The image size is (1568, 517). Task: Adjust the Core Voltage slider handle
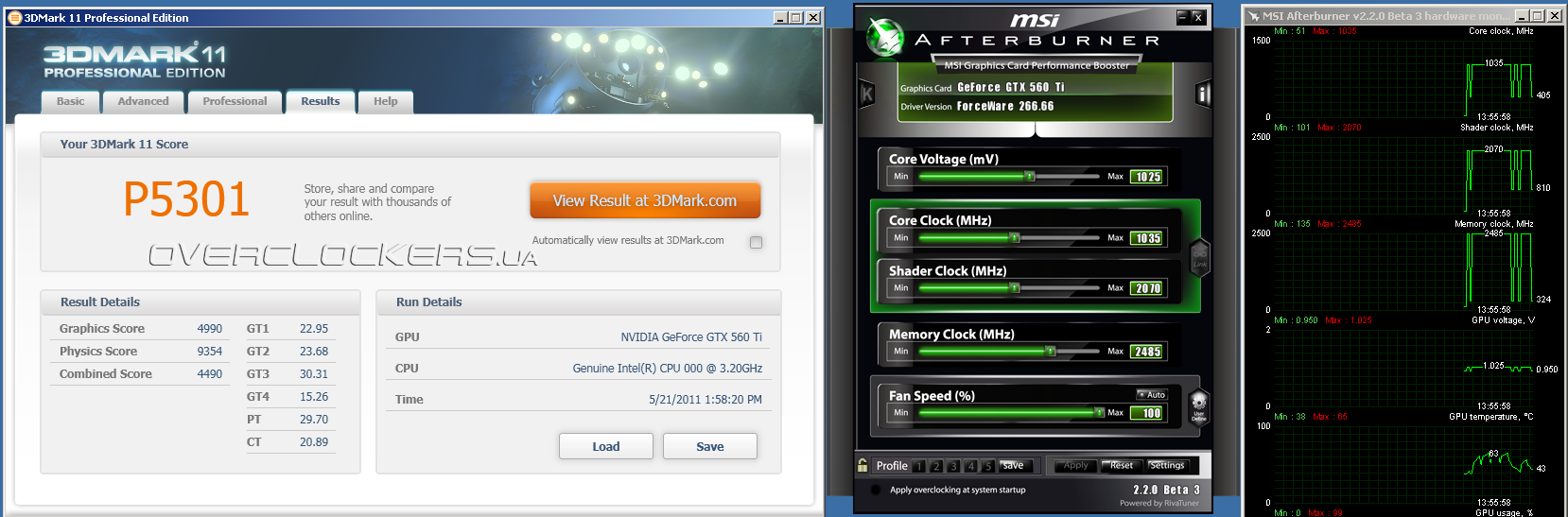(1030, 176)
